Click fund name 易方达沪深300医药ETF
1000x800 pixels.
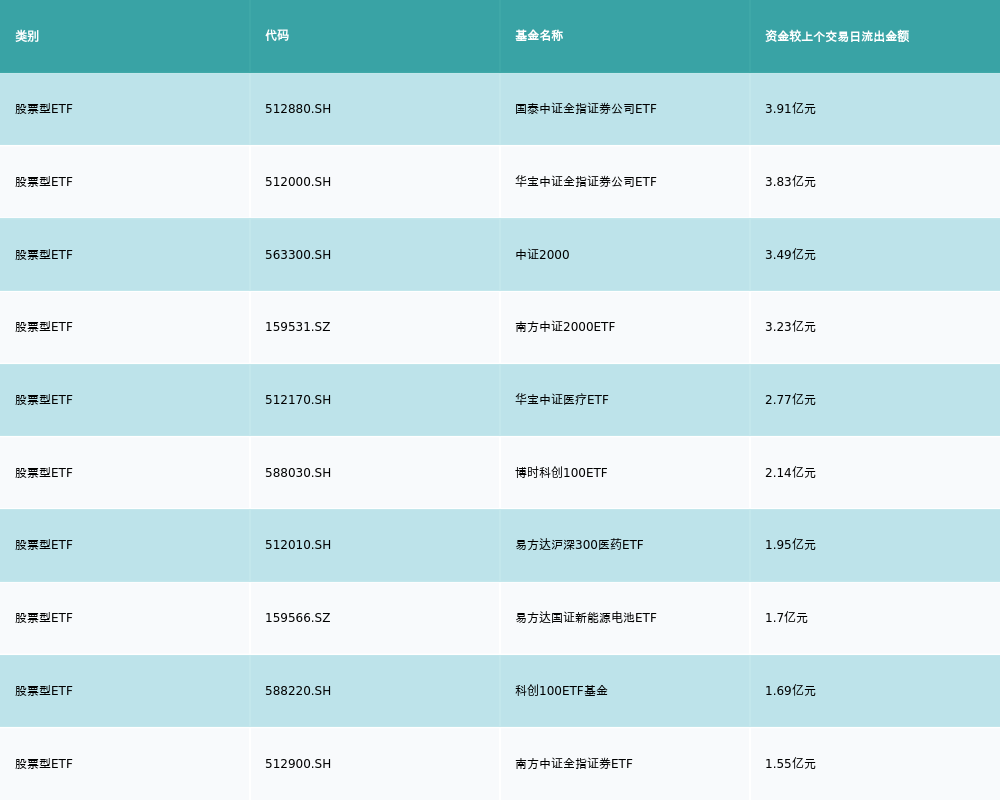point(579,545)
